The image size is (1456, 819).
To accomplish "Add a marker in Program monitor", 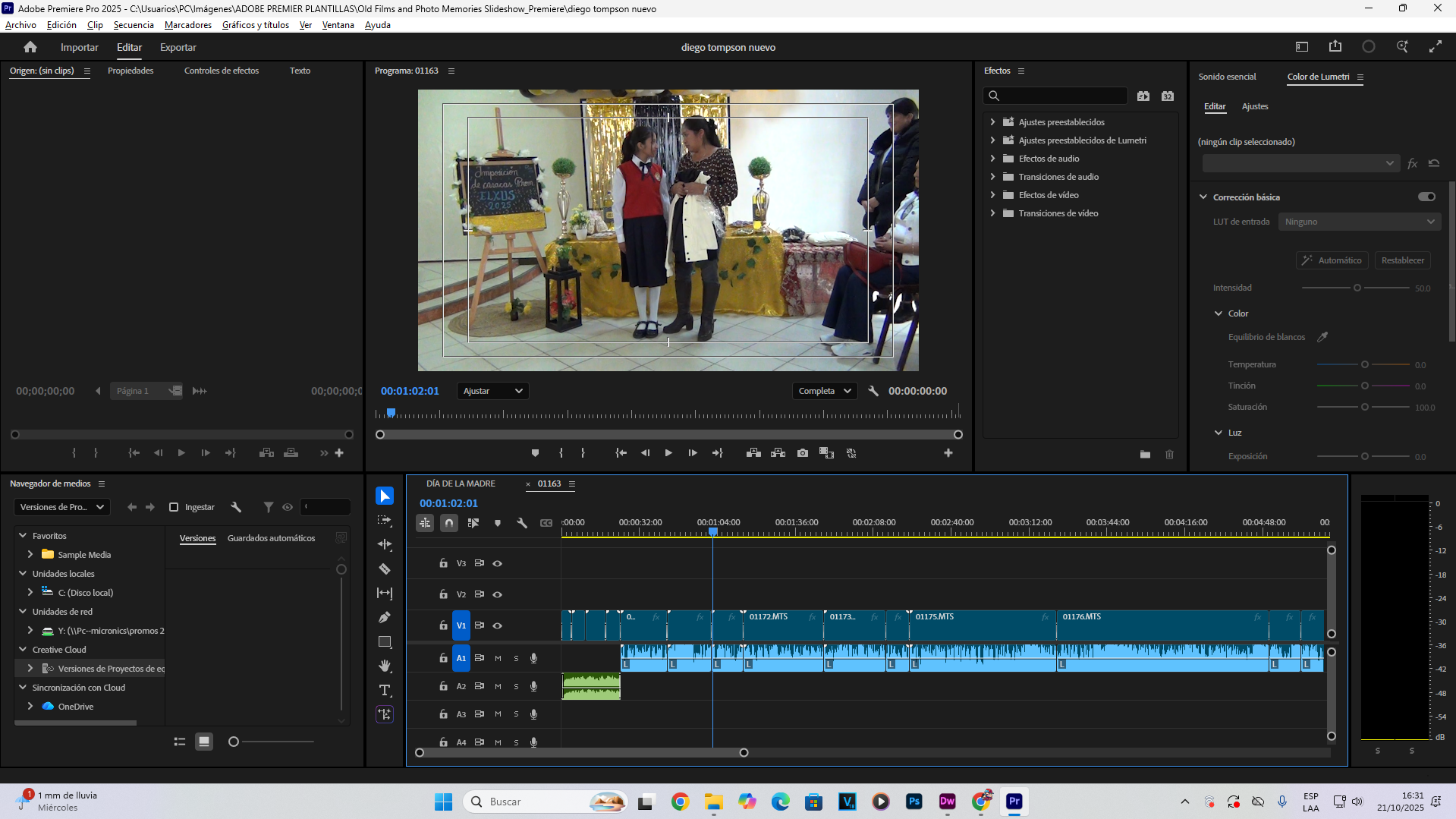I will pyautogui.click(x=535, y=453).
